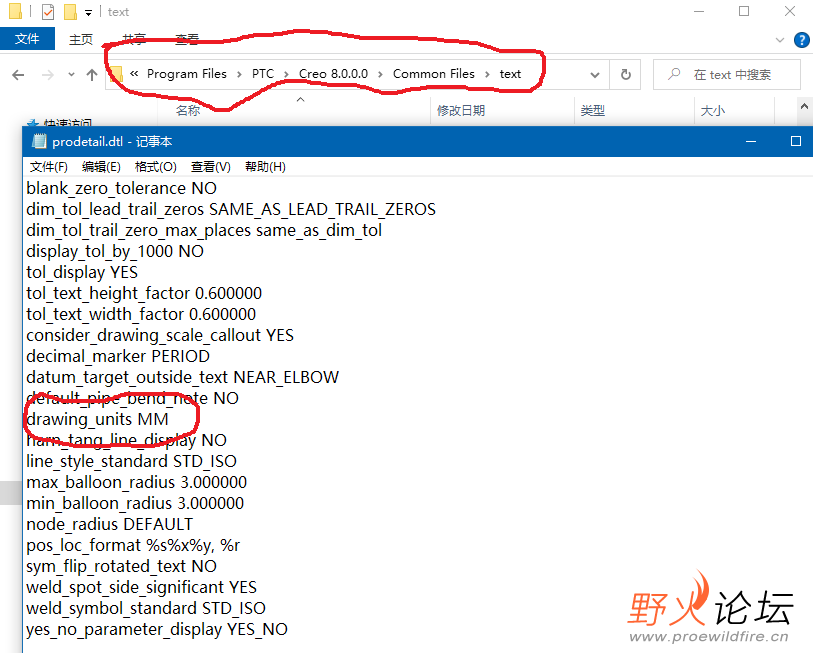Open Notepad 帮助(H) menu

point(265,166)
